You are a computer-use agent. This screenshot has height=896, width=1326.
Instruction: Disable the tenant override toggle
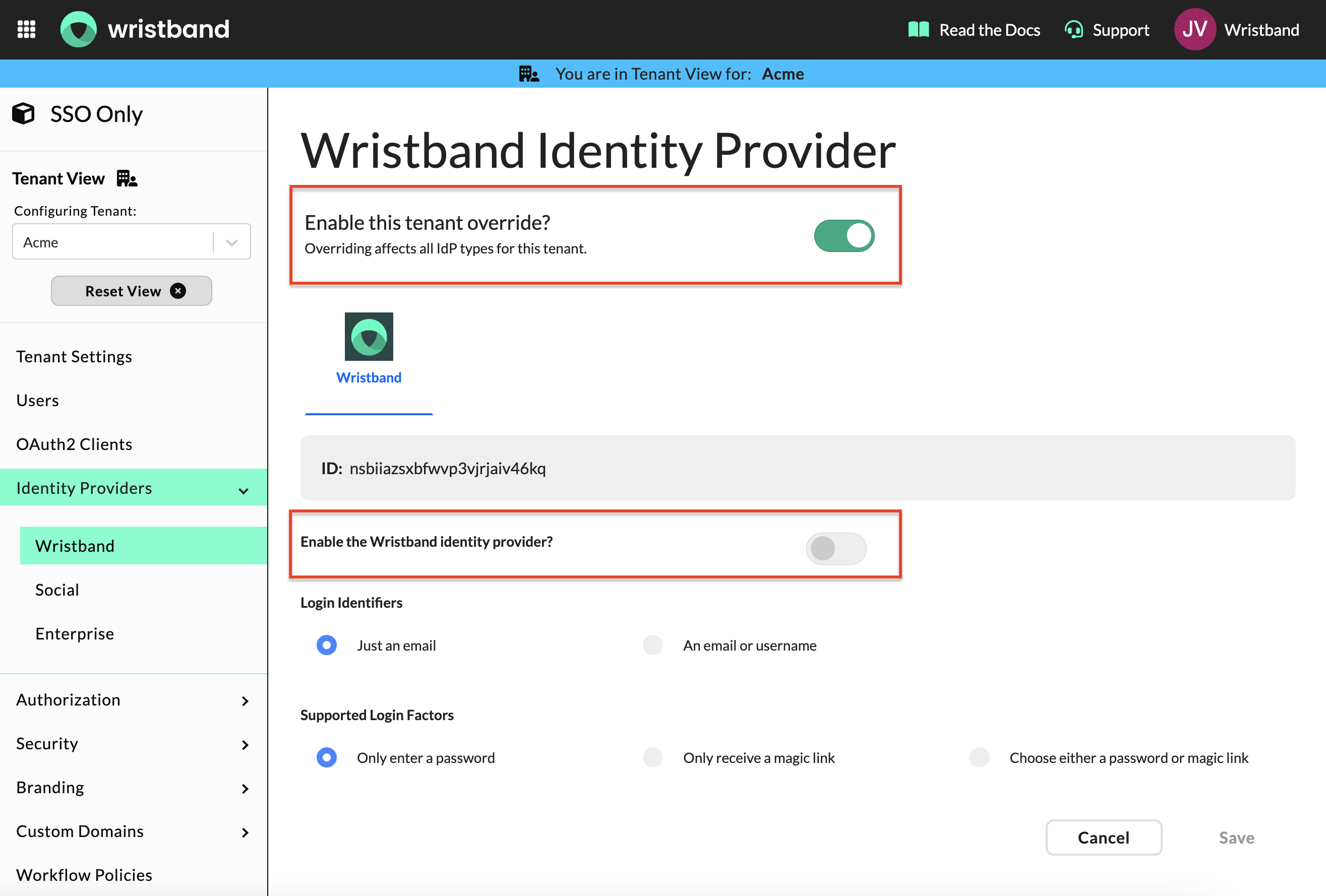(x=843, y=235)
